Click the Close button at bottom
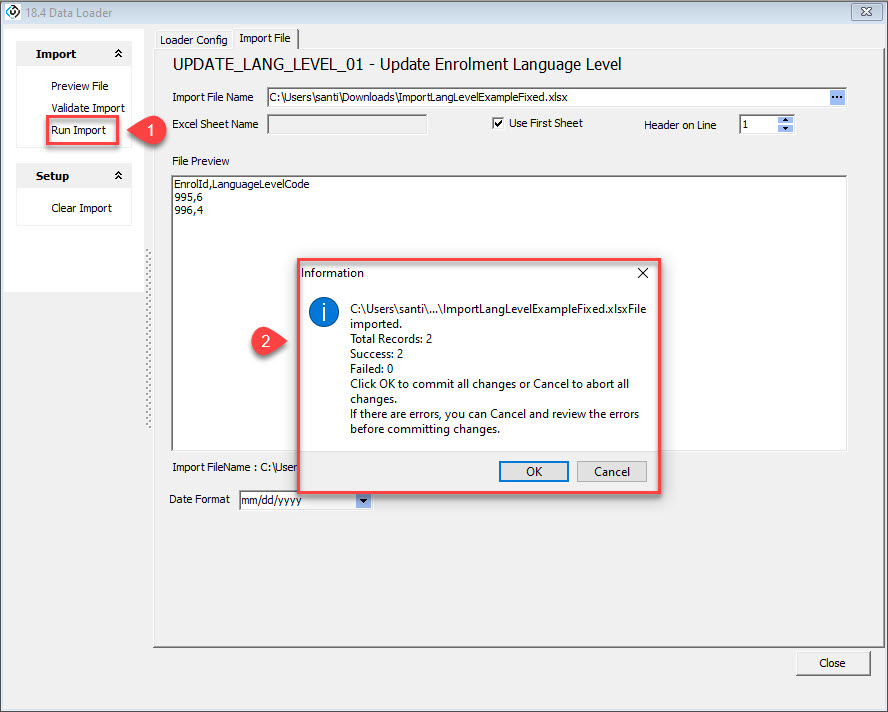Image resolution: width=888 pixels, height=712 pixels. 832,663
